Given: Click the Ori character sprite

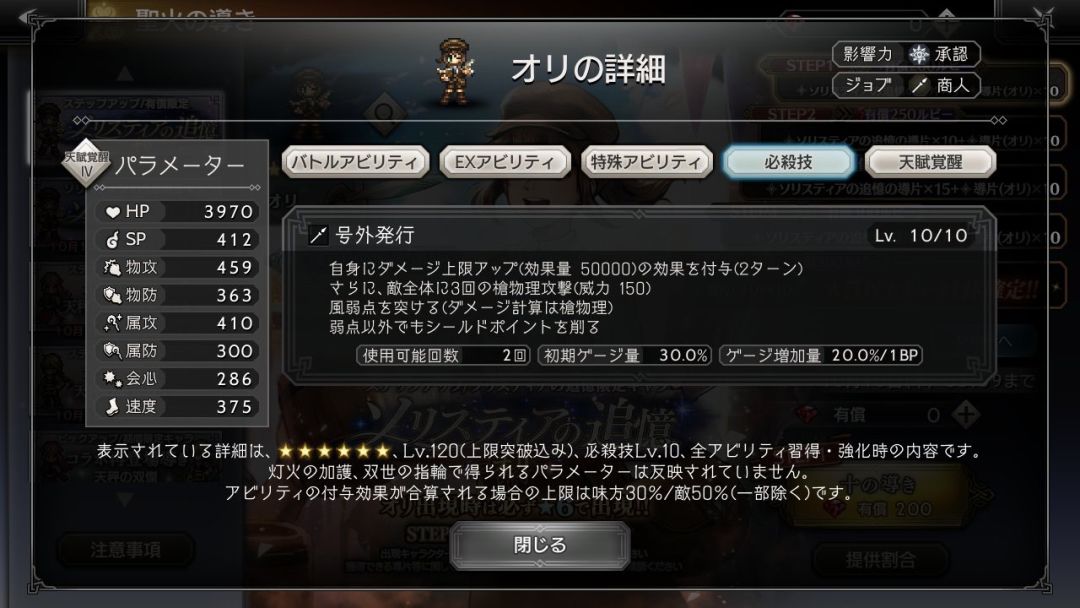Looking at the screenshot, I should pyautogui.click(x=455, y=72).
